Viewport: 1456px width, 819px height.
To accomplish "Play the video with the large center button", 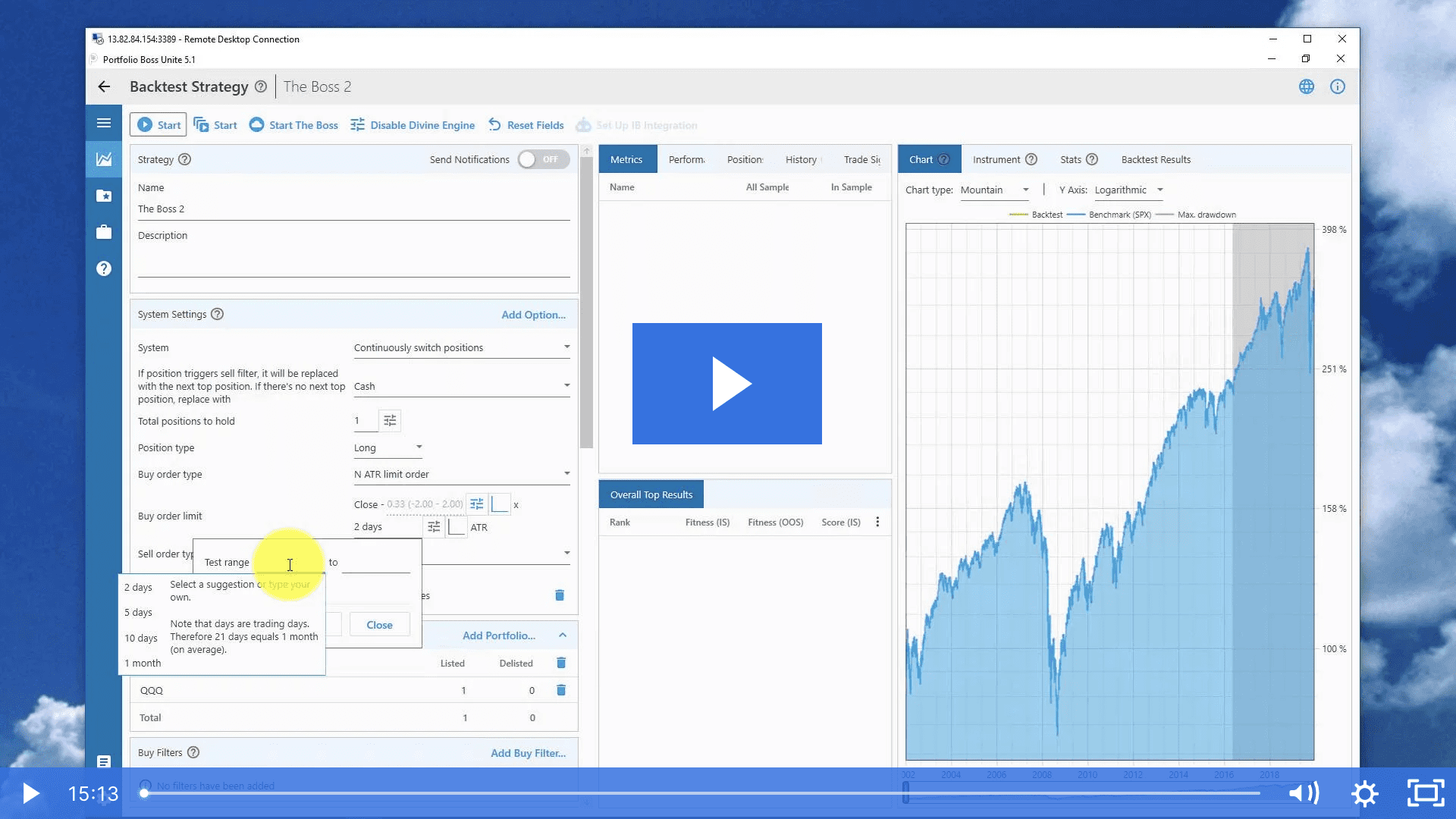I will point(727,384).
